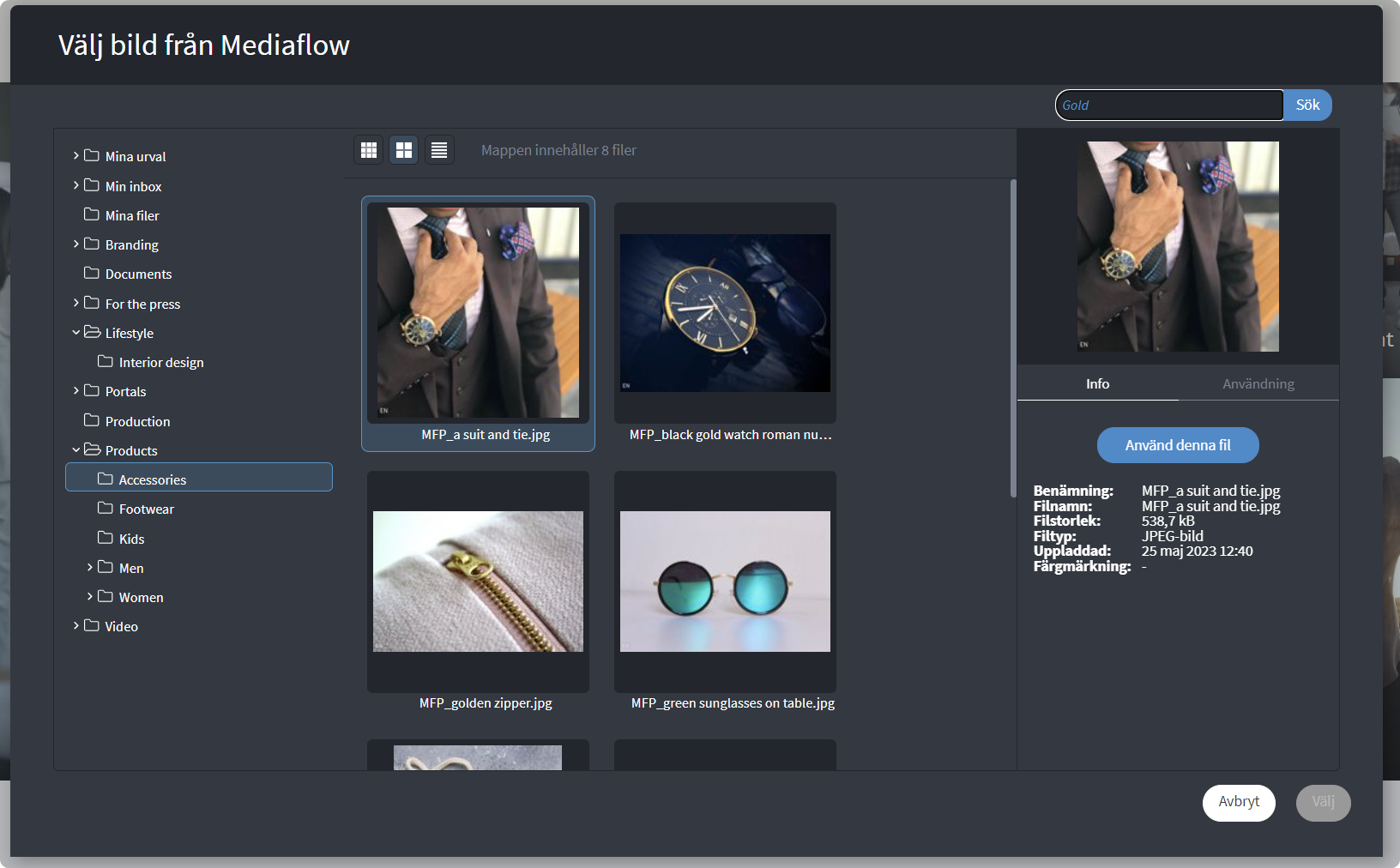The image size is (1400, 868).
Task: Switch to large grid view
Action: click(404, 150)
